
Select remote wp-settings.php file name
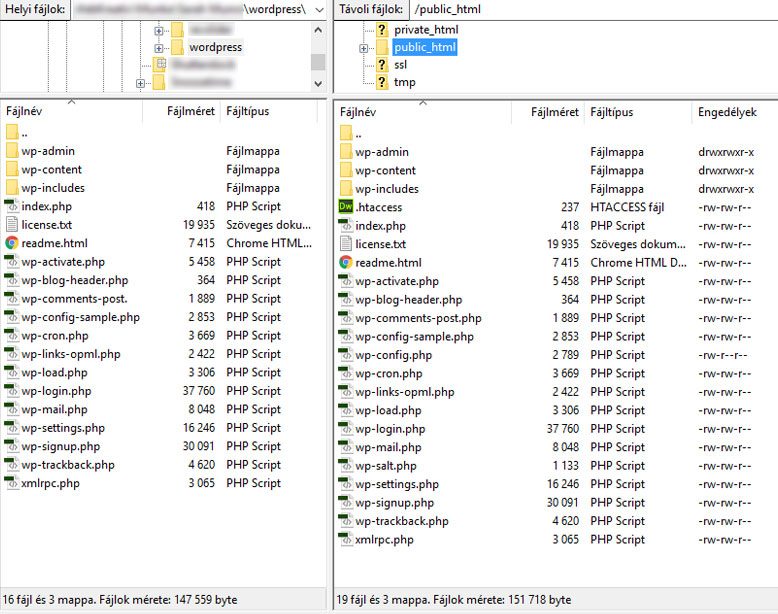(x=397, y=483)
